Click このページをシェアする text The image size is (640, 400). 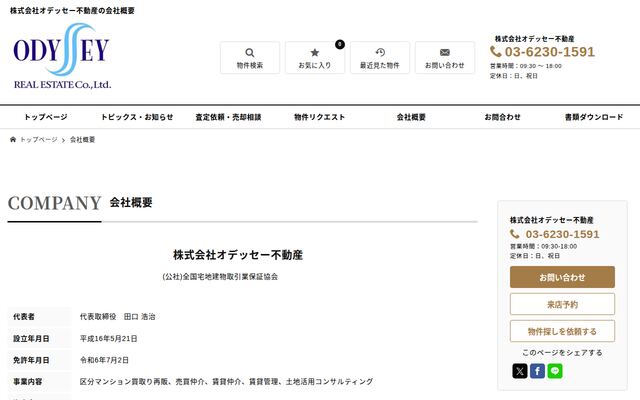point(562,353)
